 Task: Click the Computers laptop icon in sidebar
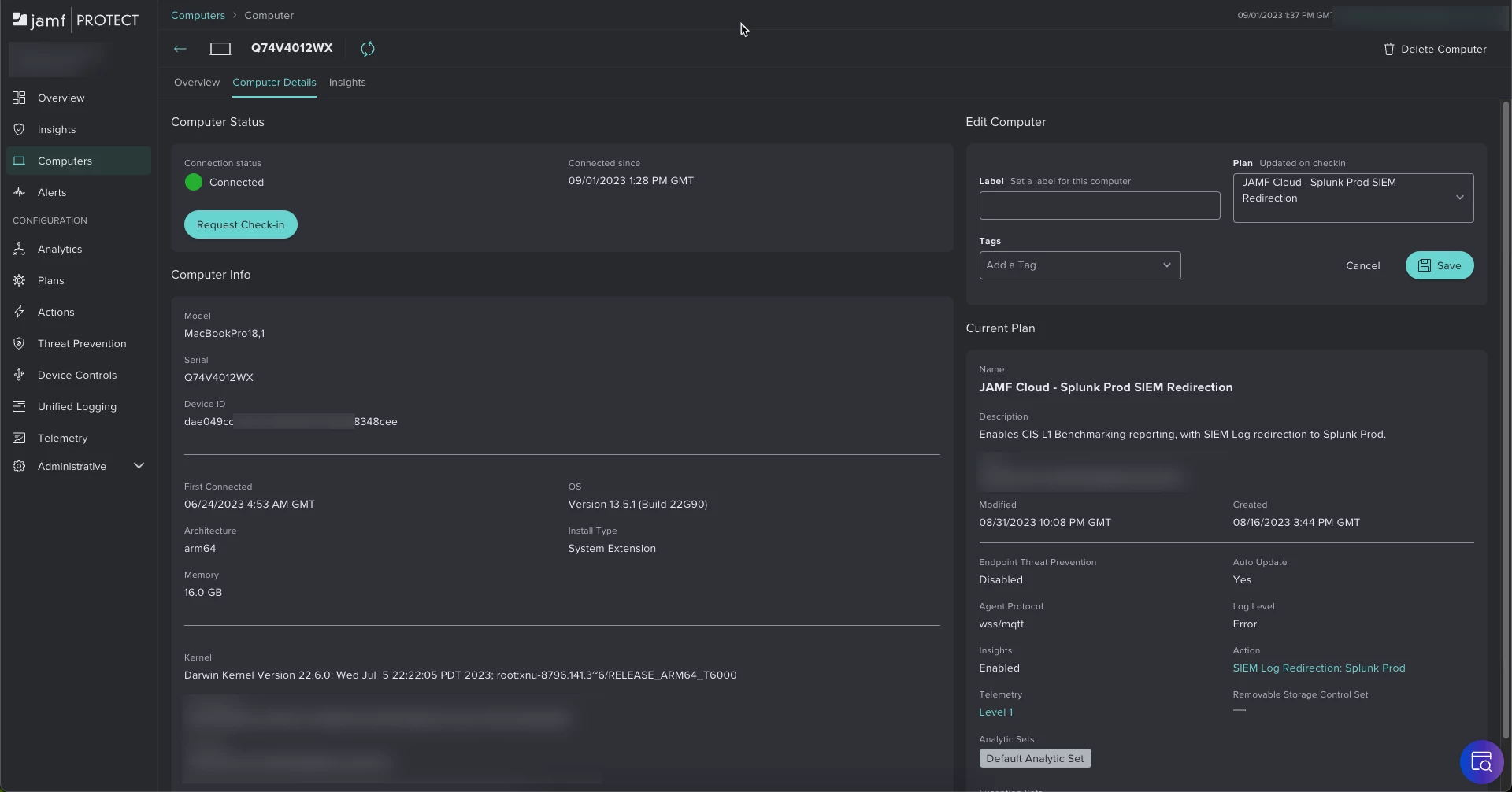coord(19,161)
